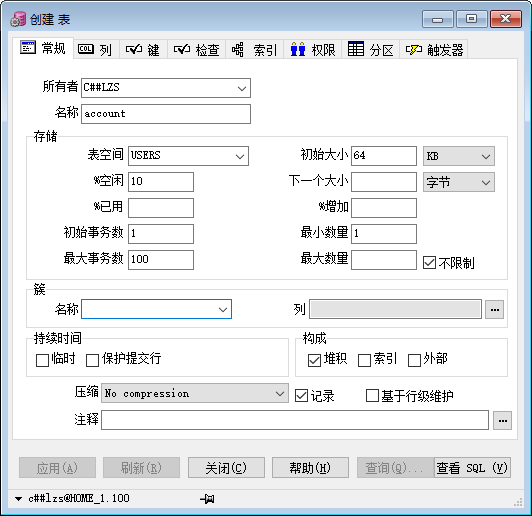Click the 查看 SQL (V) button
The height and width of the screenshot is (516, 532).
472,468
